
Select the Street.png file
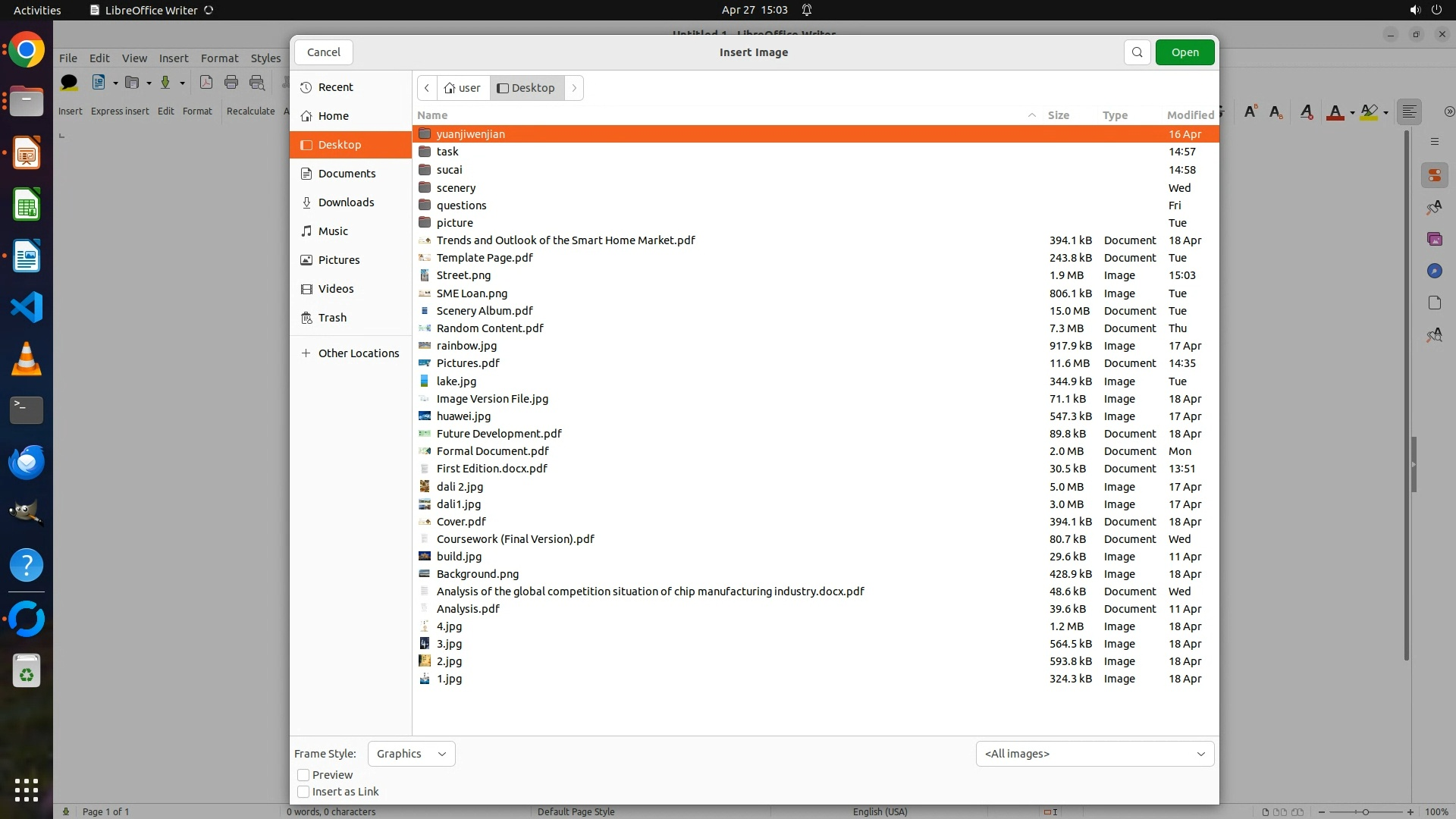pyautogui.click(x=463, y=275)
